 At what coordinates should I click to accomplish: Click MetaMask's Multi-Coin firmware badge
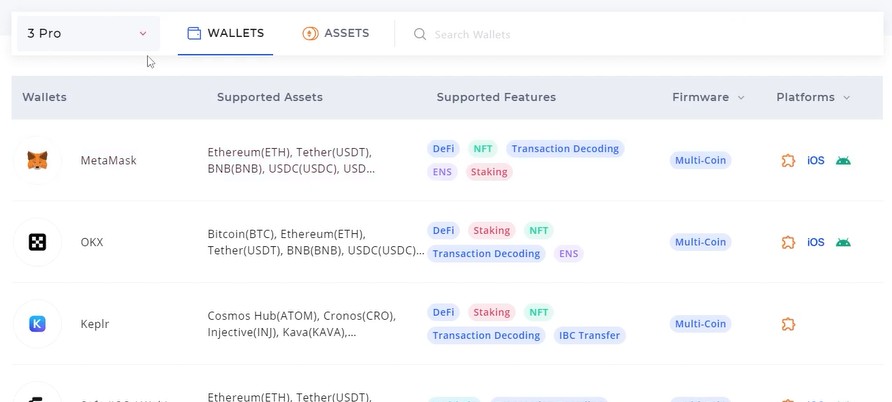coord(700,160)
